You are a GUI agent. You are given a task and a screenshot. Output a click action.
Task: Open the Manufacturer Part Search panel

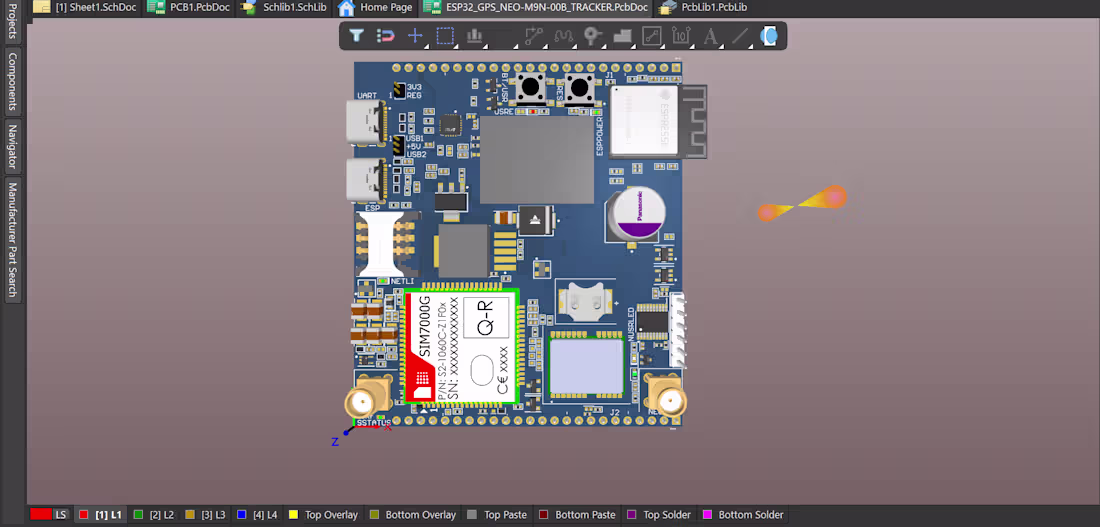[x=13, y=240]
